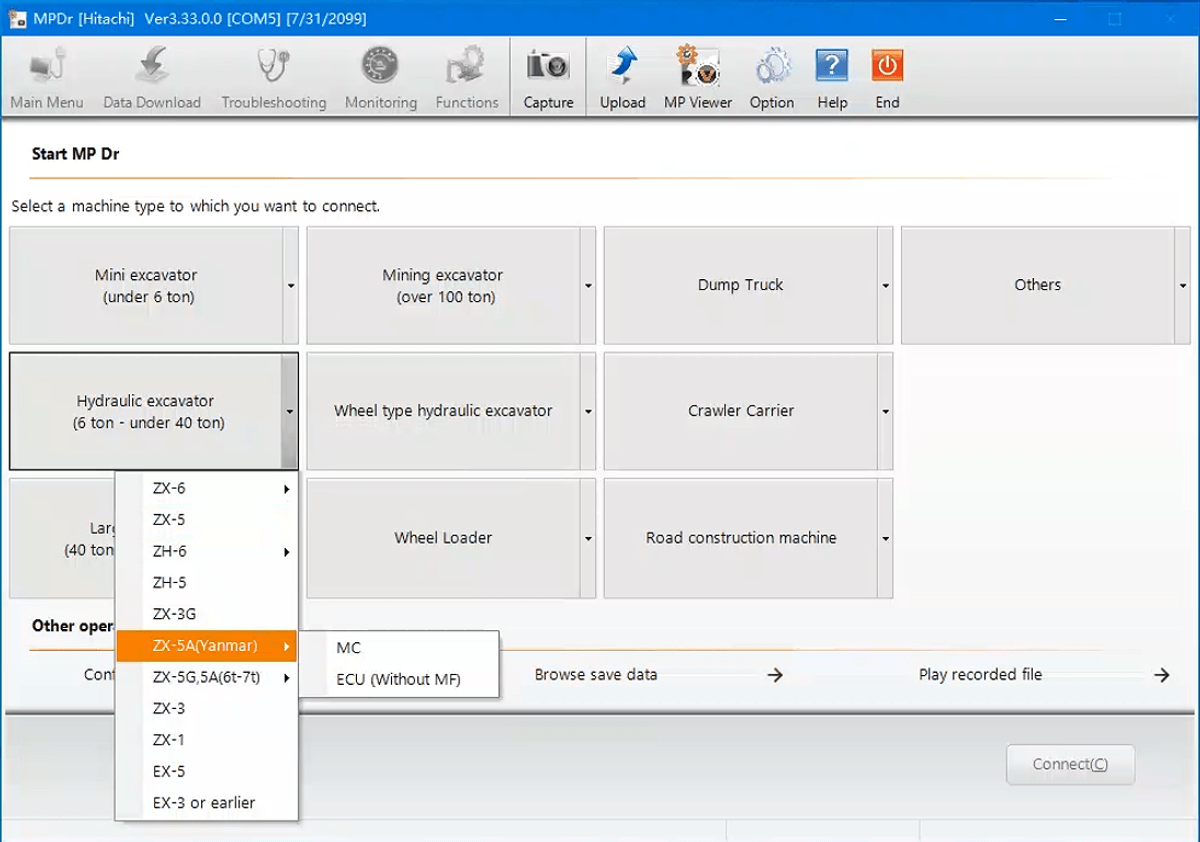Expand the Crawler Carrier dropdown arrow
The height and width of the screenshot is (842, 1200).
click(x=885, y=412)
